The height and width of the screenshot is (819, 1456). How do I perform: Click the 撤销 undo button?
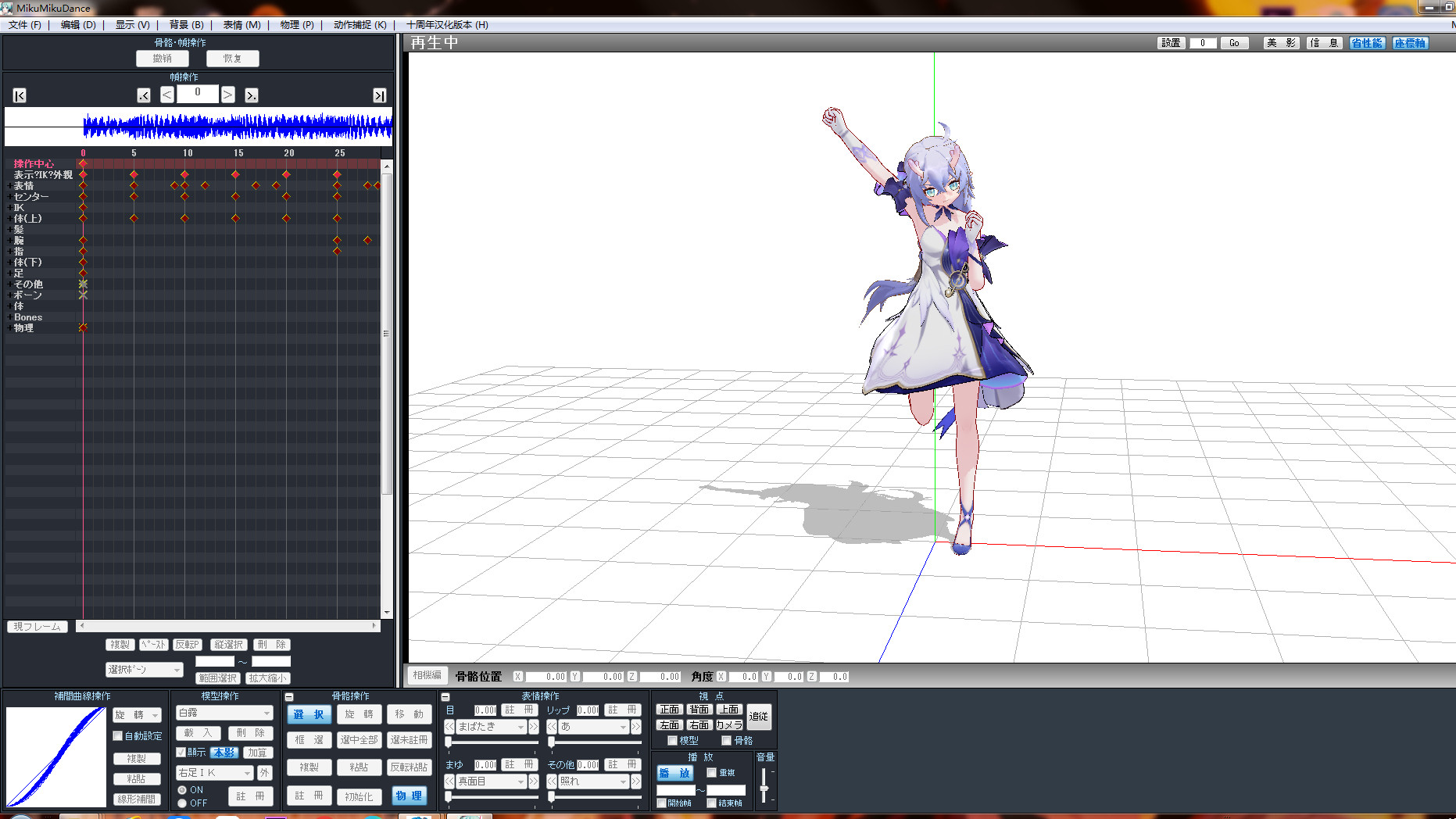point(163,59)
